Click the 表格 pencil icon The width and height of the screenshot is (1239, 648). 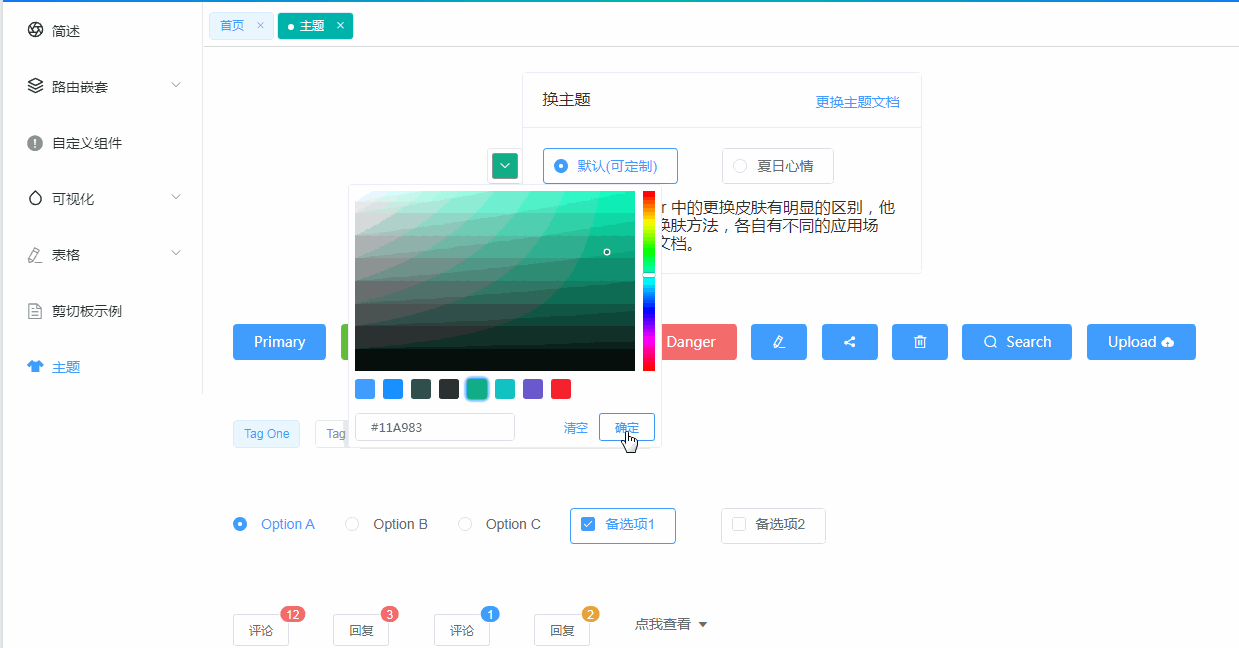35,255
